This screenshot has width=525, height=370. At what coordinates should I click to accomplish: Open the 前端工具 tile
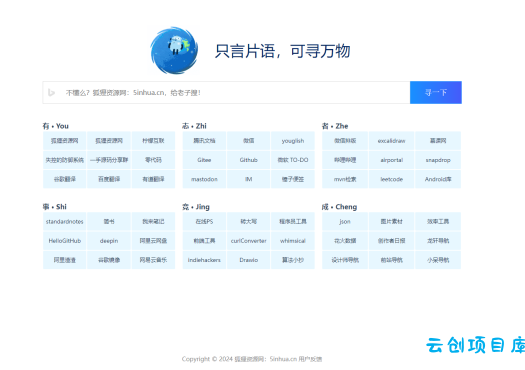pos(204,241)
